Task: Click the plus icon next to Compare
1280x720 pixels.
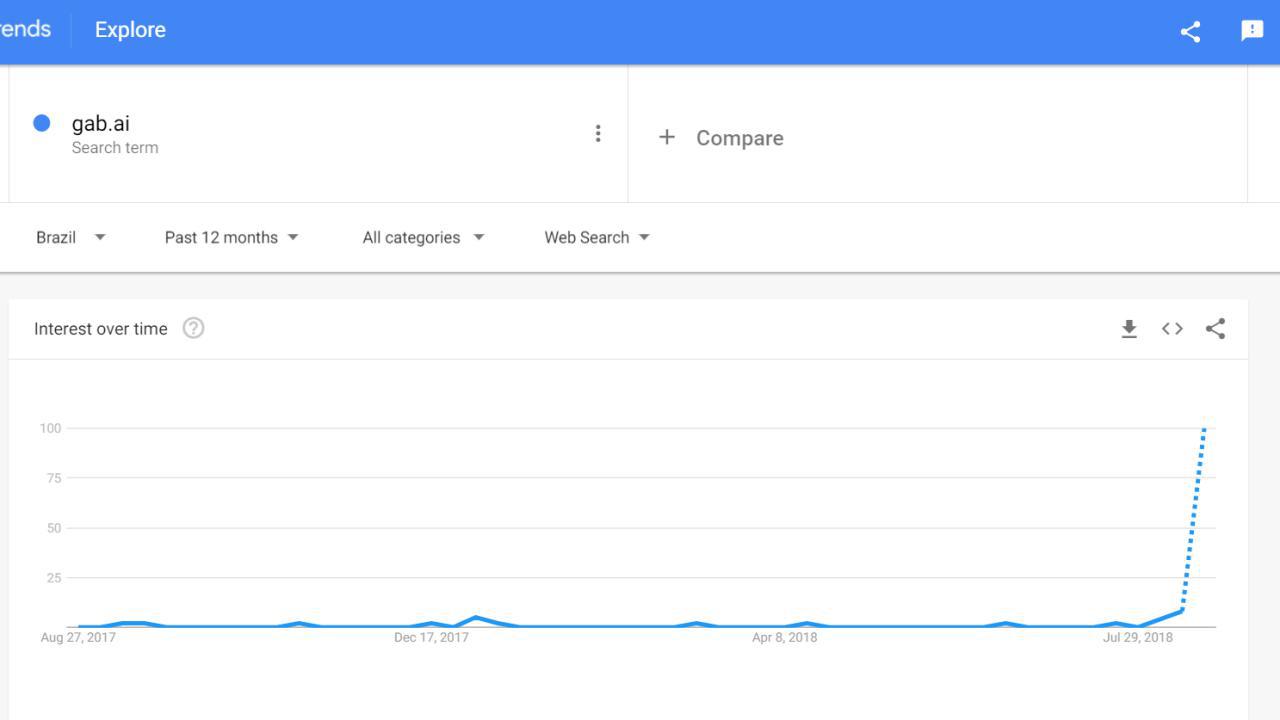Action: click(x=667, y=137)
